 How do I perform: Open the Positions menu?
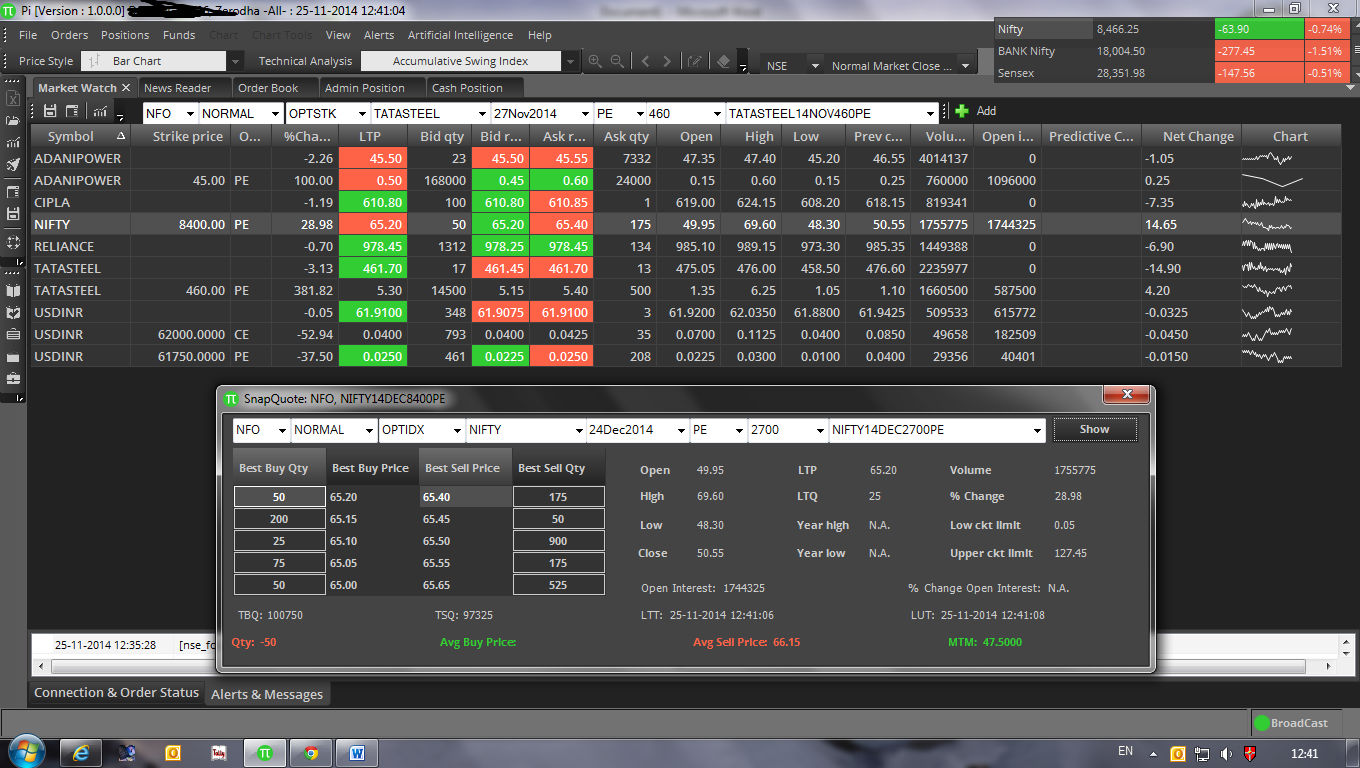click(x=125, y=35)
